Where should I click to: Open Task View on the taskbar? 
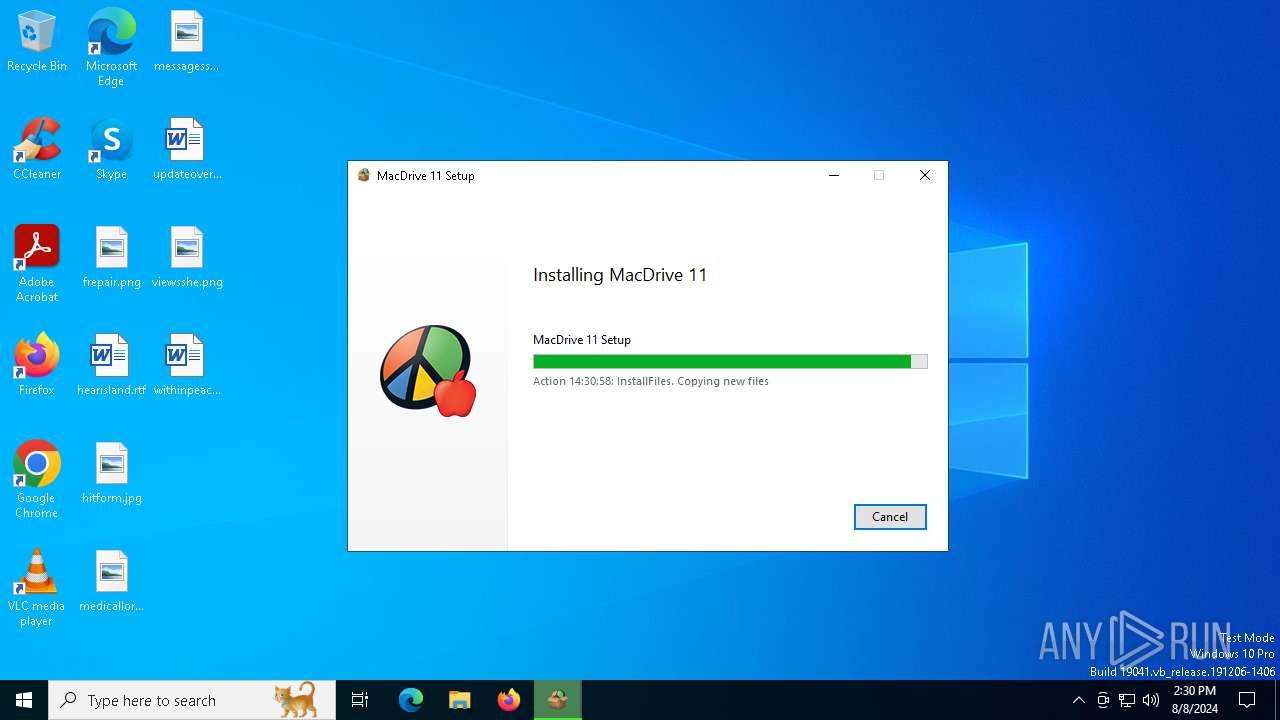[x=360, y=700]
